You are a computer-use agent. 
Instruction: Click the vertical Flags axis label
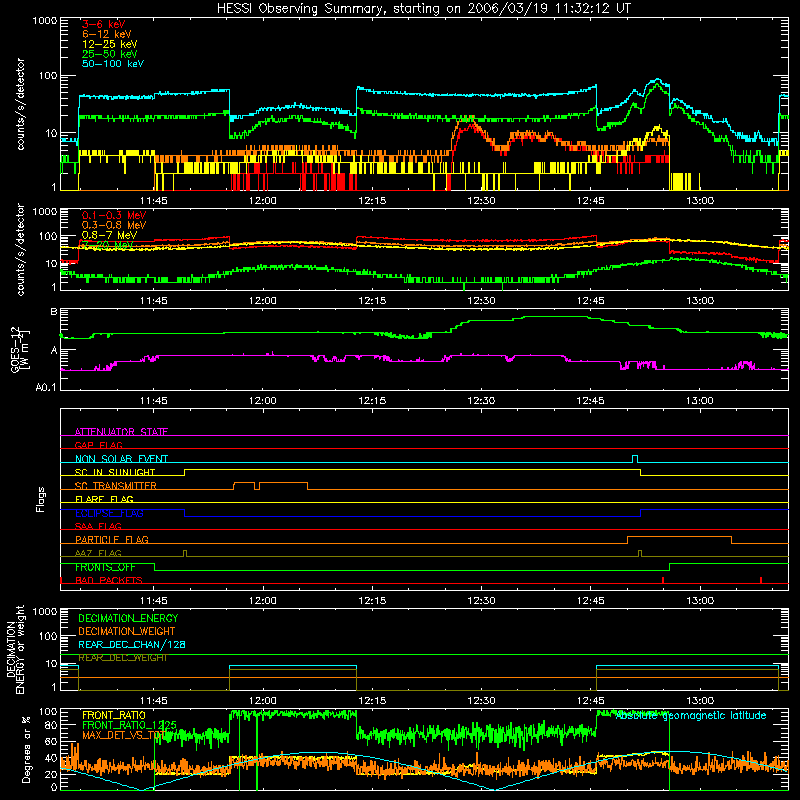(x=40, y=499)
